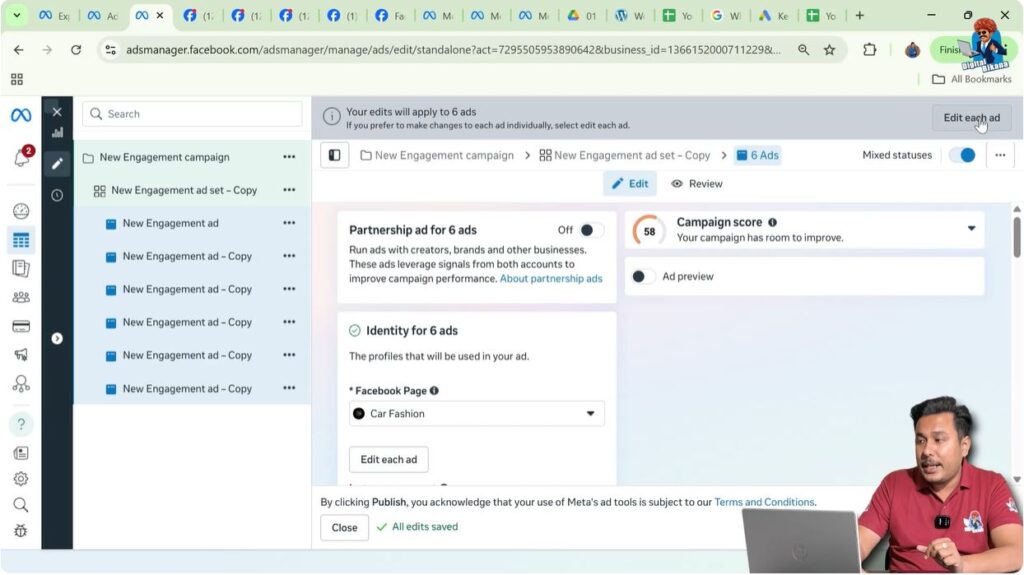Image resolution: width=1024 pixels, height=575 pixels.
Task: Open the Facebook Page Car Fashion dropdown
Action: [x=477, y=414]
